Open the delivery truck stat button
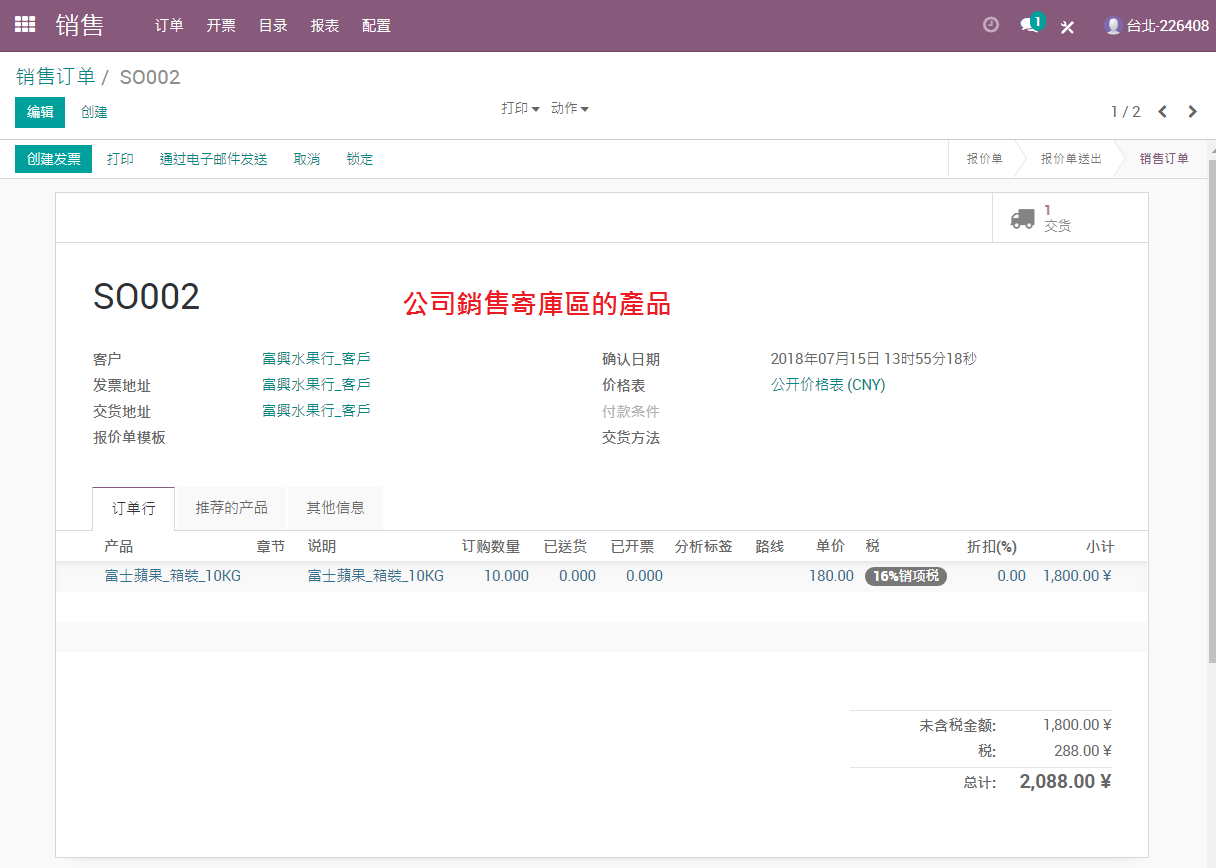Image resolution: width=1216 pixels, height=868 pixels. pos(1070,218)
